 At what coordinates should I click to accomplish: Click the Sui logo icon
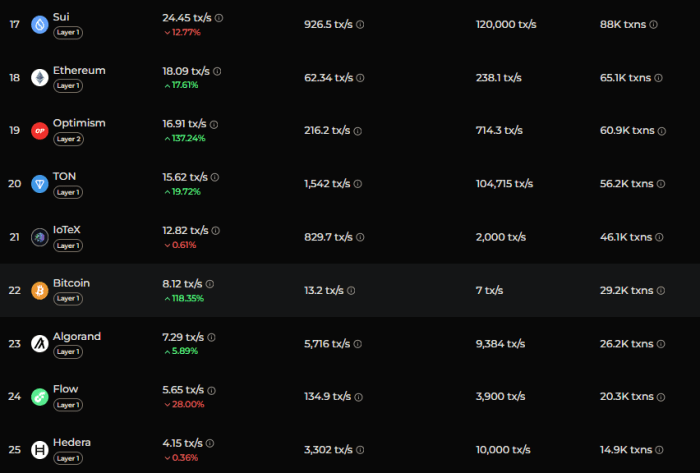[x=40, y=25]
